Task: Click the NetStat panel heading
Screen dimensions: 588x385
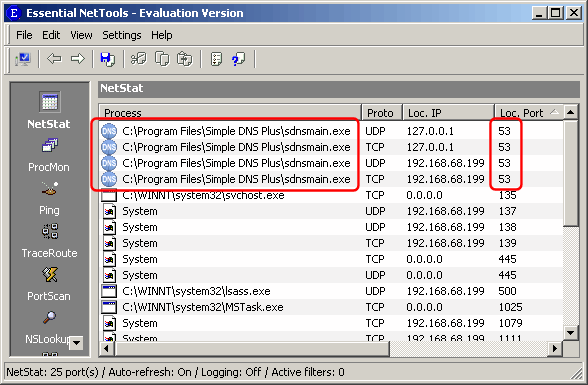Action: point(122,88)
